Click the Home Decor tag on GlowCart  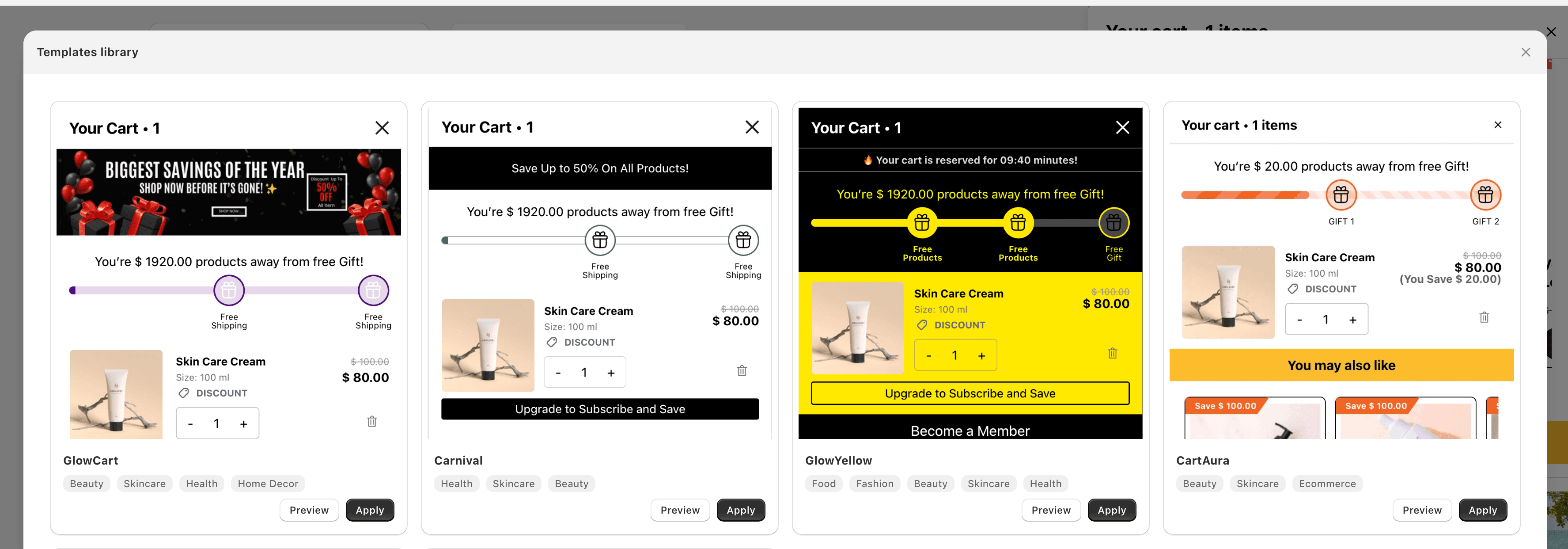(x=268, y=484)
